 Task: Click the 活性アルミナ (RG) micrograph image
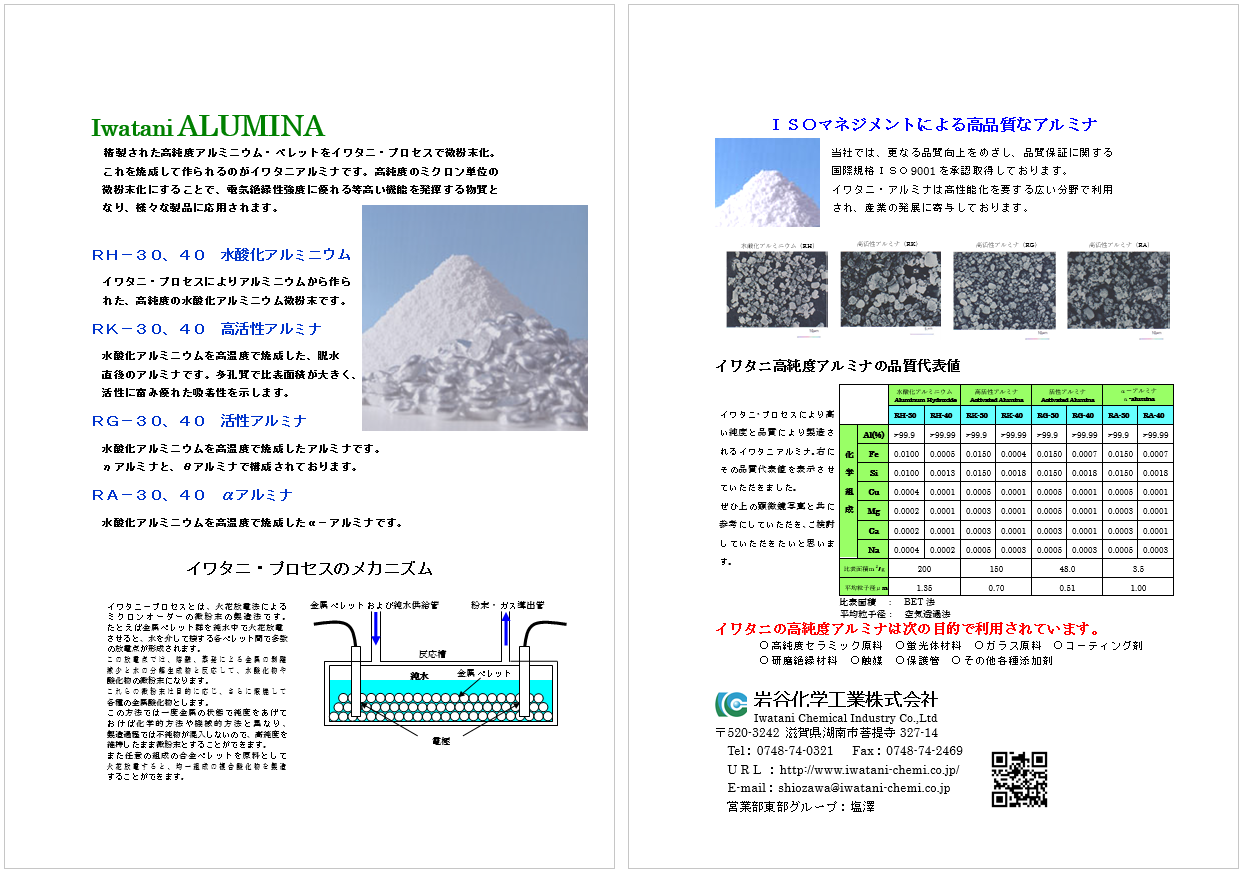pyautogui.click(x=1004, y=290)
